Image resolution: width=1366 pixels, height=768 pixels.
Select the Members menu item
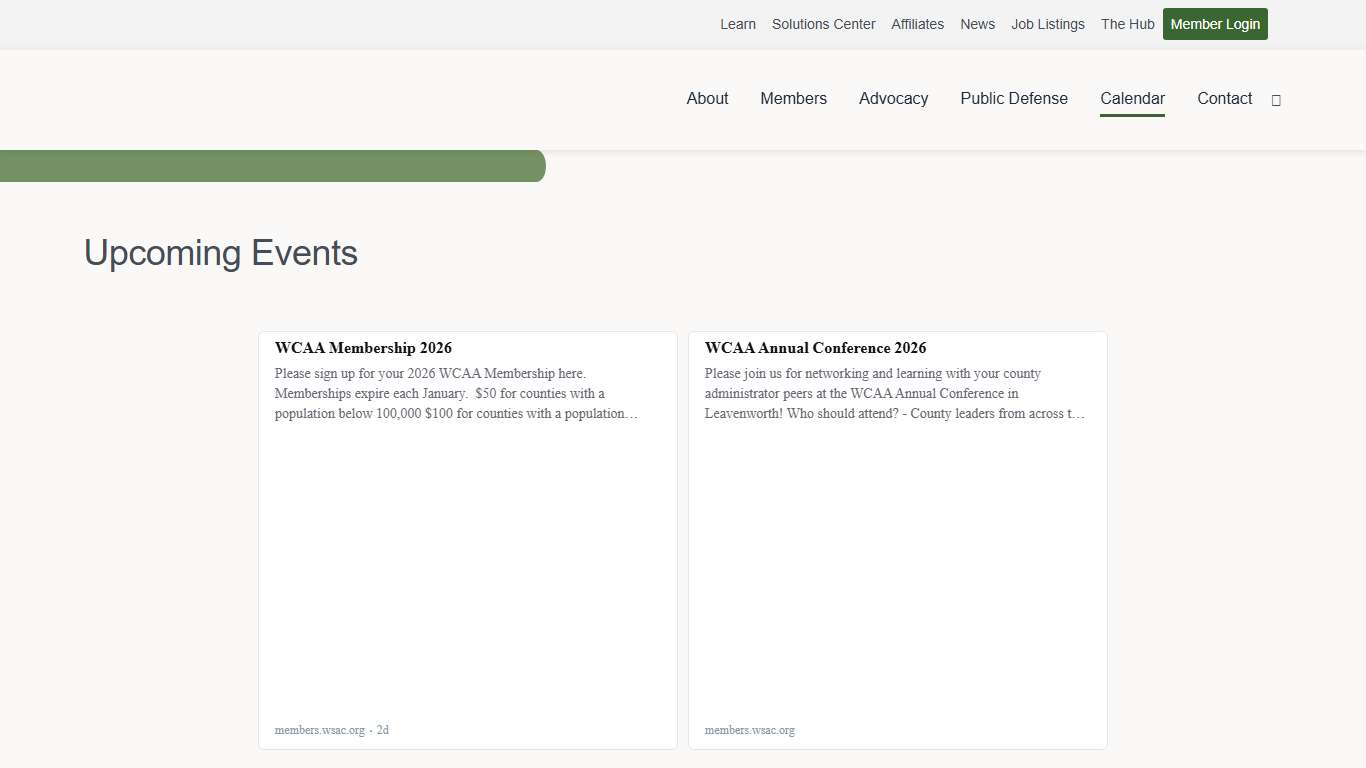click(793, 98)
